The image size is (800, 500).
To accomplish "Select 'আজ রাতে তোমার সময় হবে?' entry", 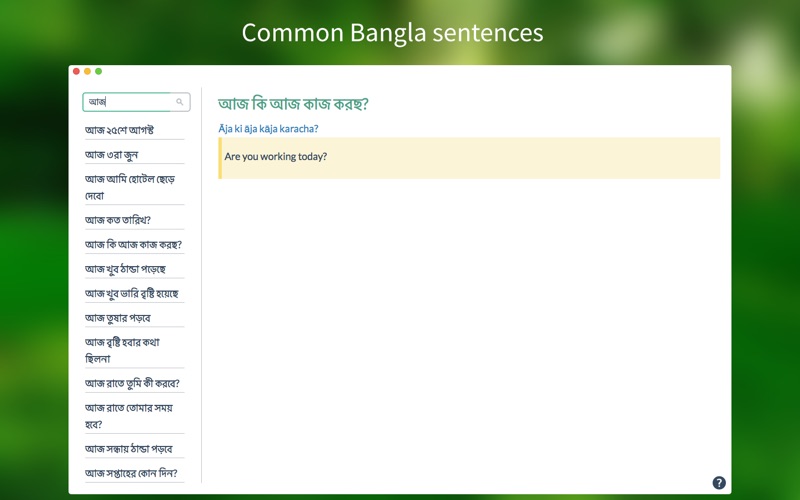I will point(129,415).
